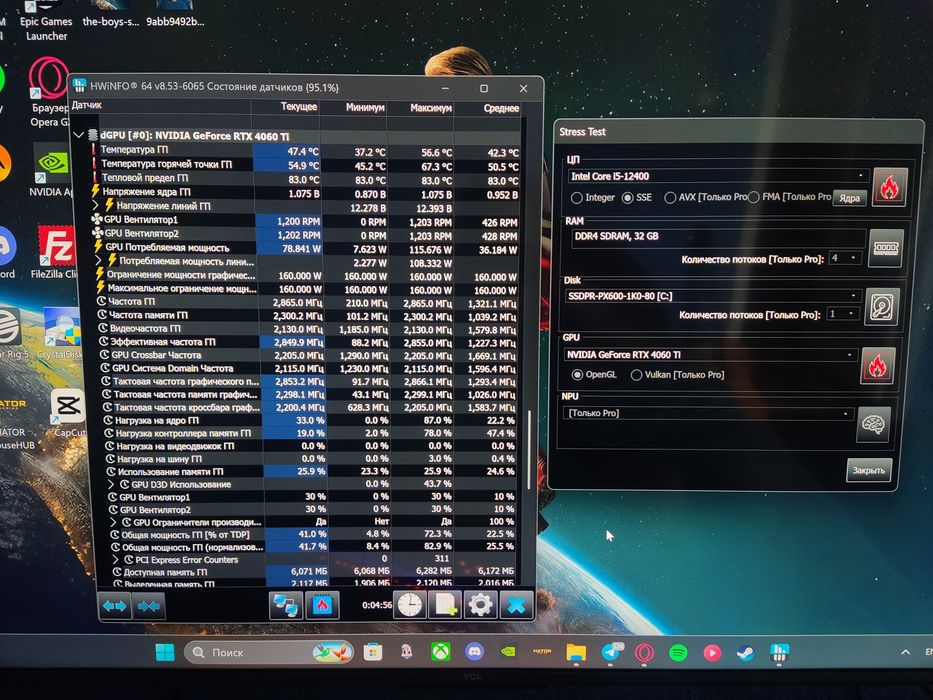Click the Максимум column header
The height and width of the screenshot is (700, 933).
click(x=421, y=108)
